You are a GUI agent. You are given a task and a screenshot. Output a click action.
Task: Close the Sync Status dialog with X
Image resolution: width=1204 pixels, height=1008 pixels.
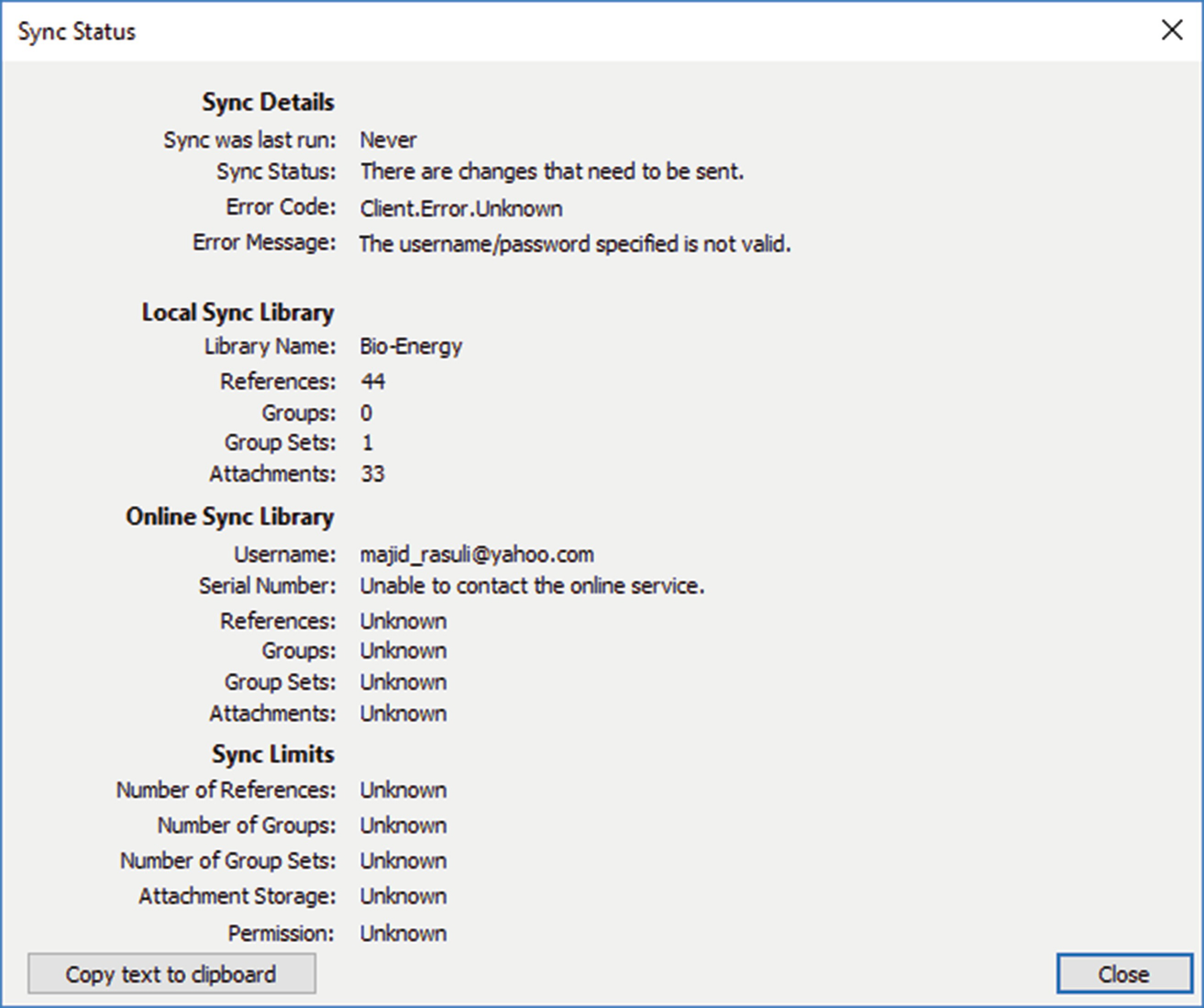pyautogui.click(x=1171, y=30)
